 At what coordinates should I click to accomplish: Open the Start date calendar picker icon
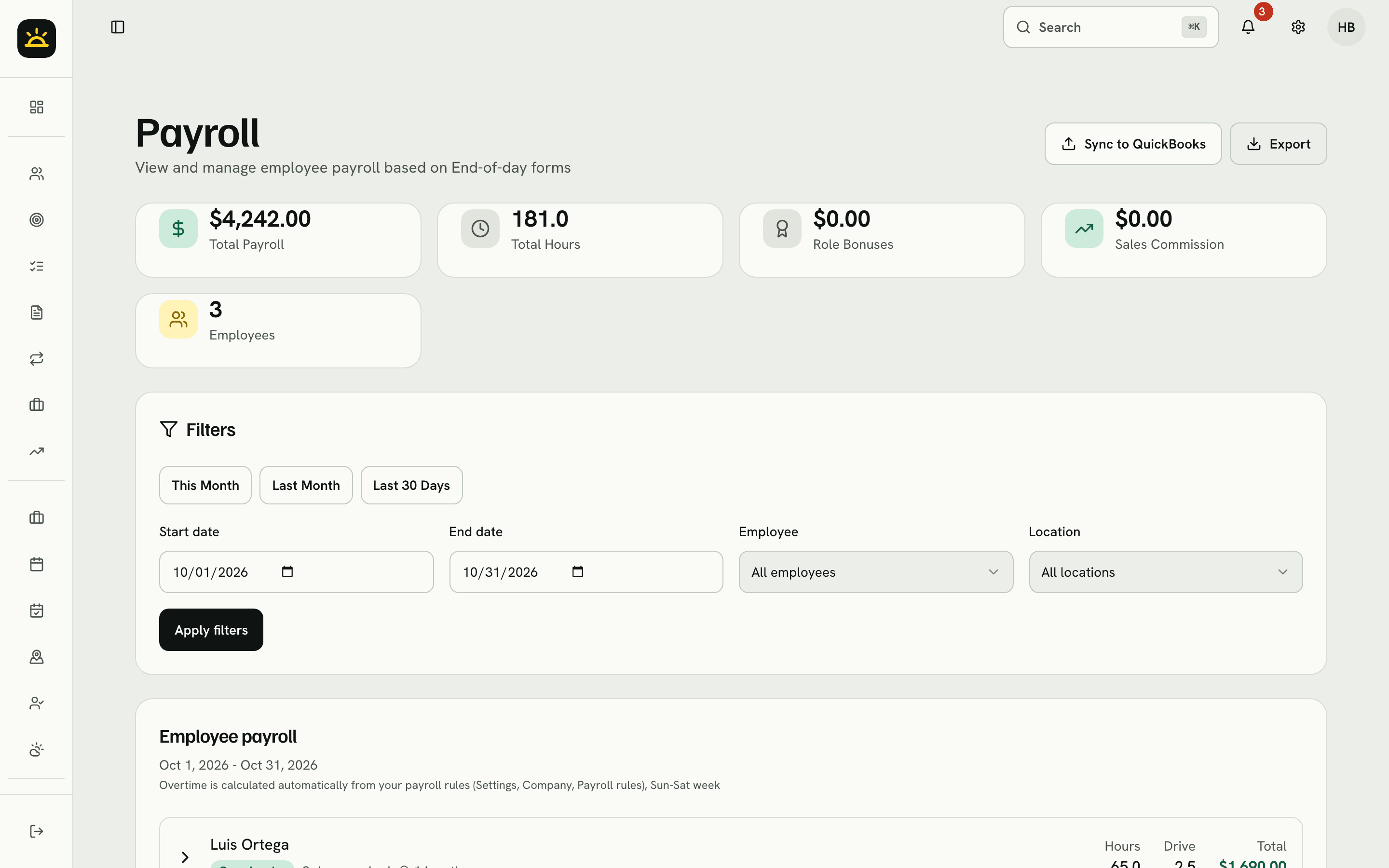287,572
